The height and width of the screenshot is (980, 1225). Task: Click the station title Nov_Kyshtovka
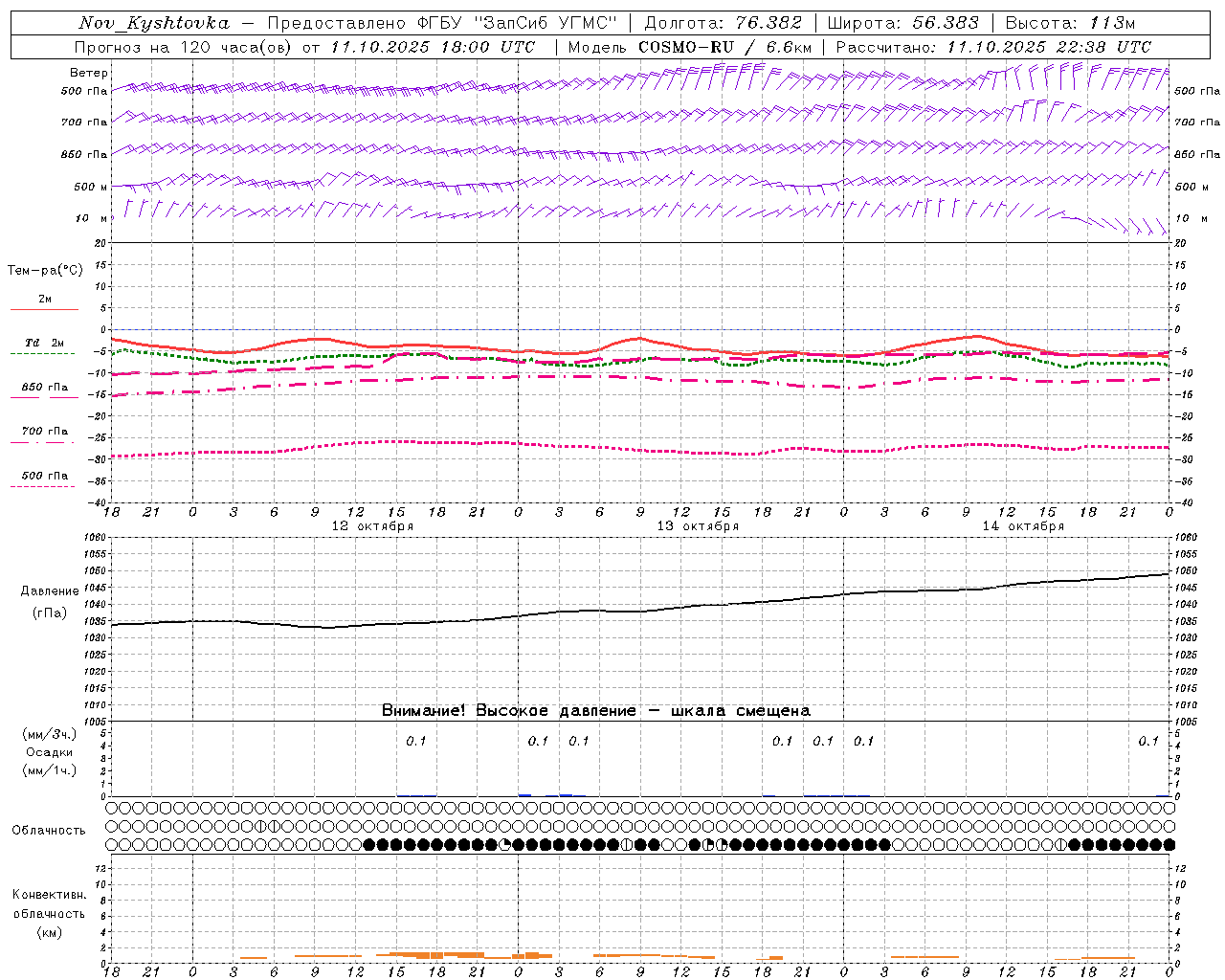tap(154, 23)
